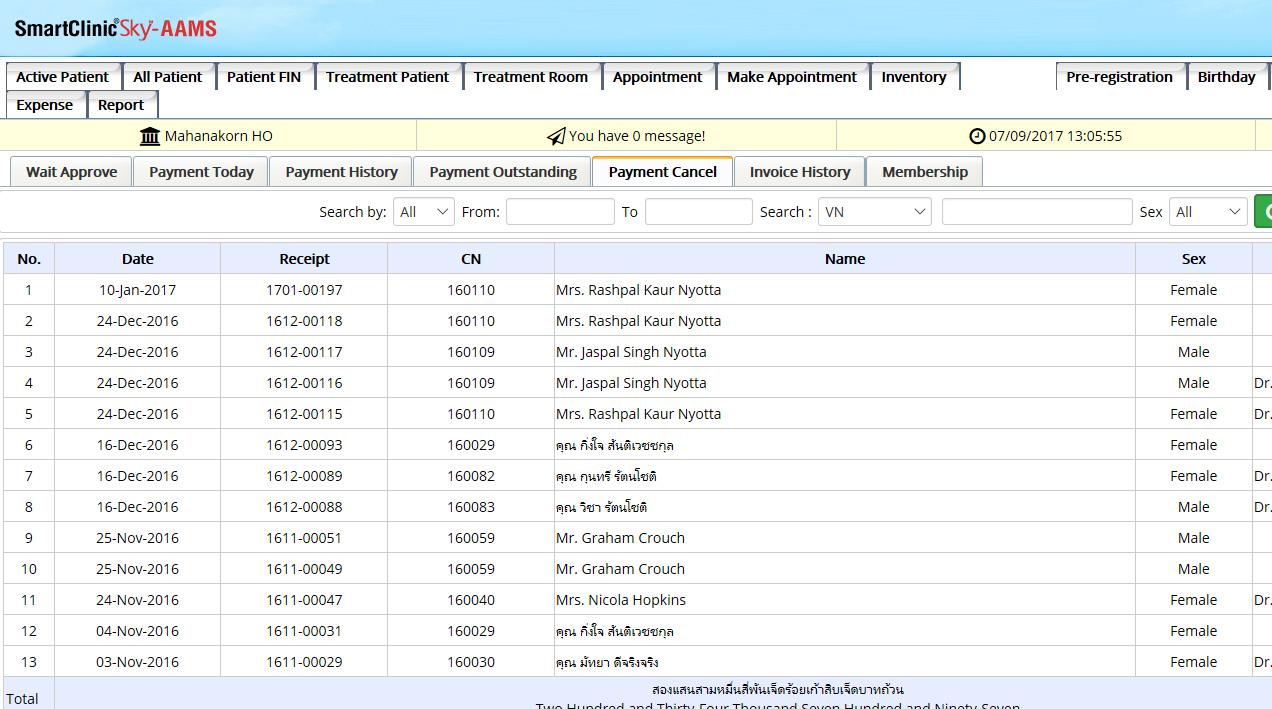Screen dimensions: 1272x709
Task: Switch to the Payment History tab
Action: (x=341, y=172)
